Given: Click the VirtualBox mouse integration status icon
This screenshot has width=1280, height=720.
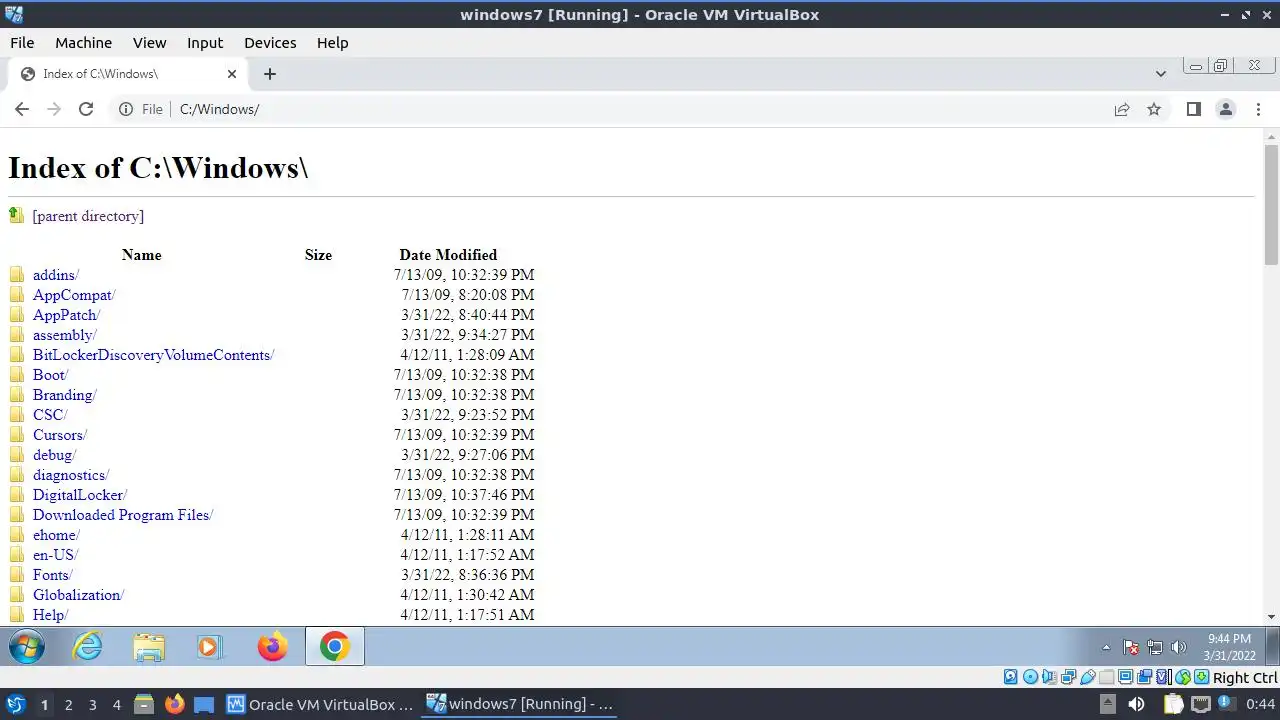Looking at the screenshot, I should (1183, 677).
